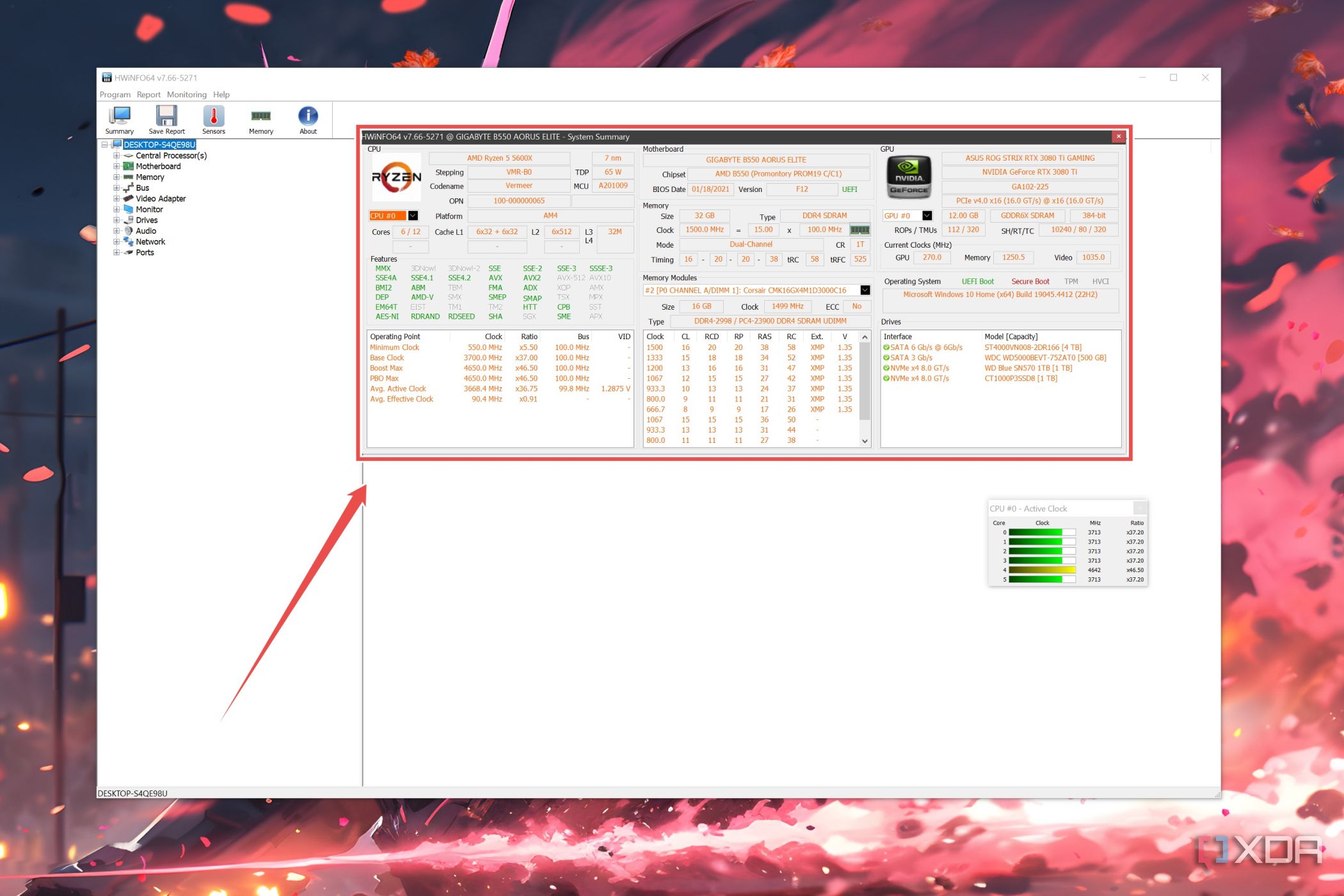The width and height of the screenshot is (1344, 896).
Task: Expand the Motherboard tree node
Action: (x=116, y=166)
